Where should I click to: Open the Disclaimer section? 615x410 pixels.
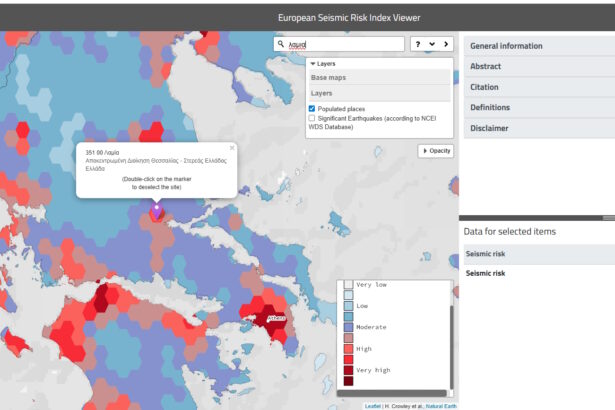[x=490, y=128]
